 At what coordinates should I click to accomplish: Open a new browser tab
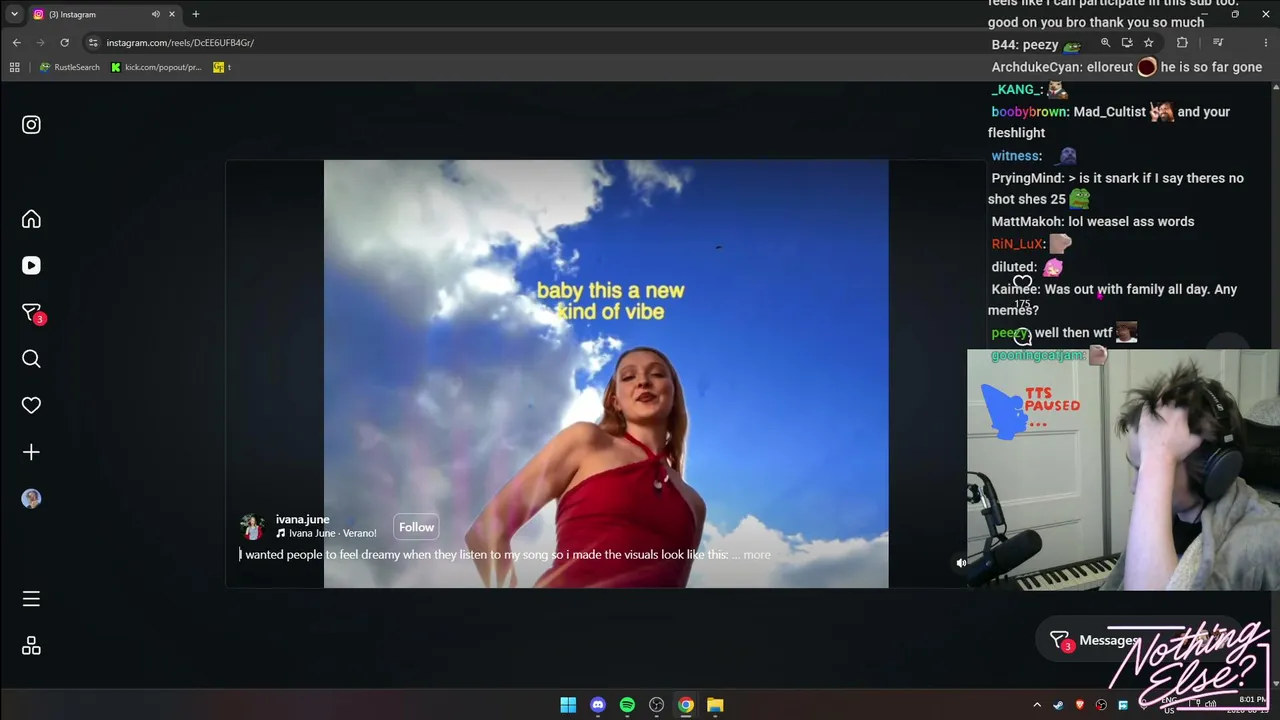pos(195,14)
